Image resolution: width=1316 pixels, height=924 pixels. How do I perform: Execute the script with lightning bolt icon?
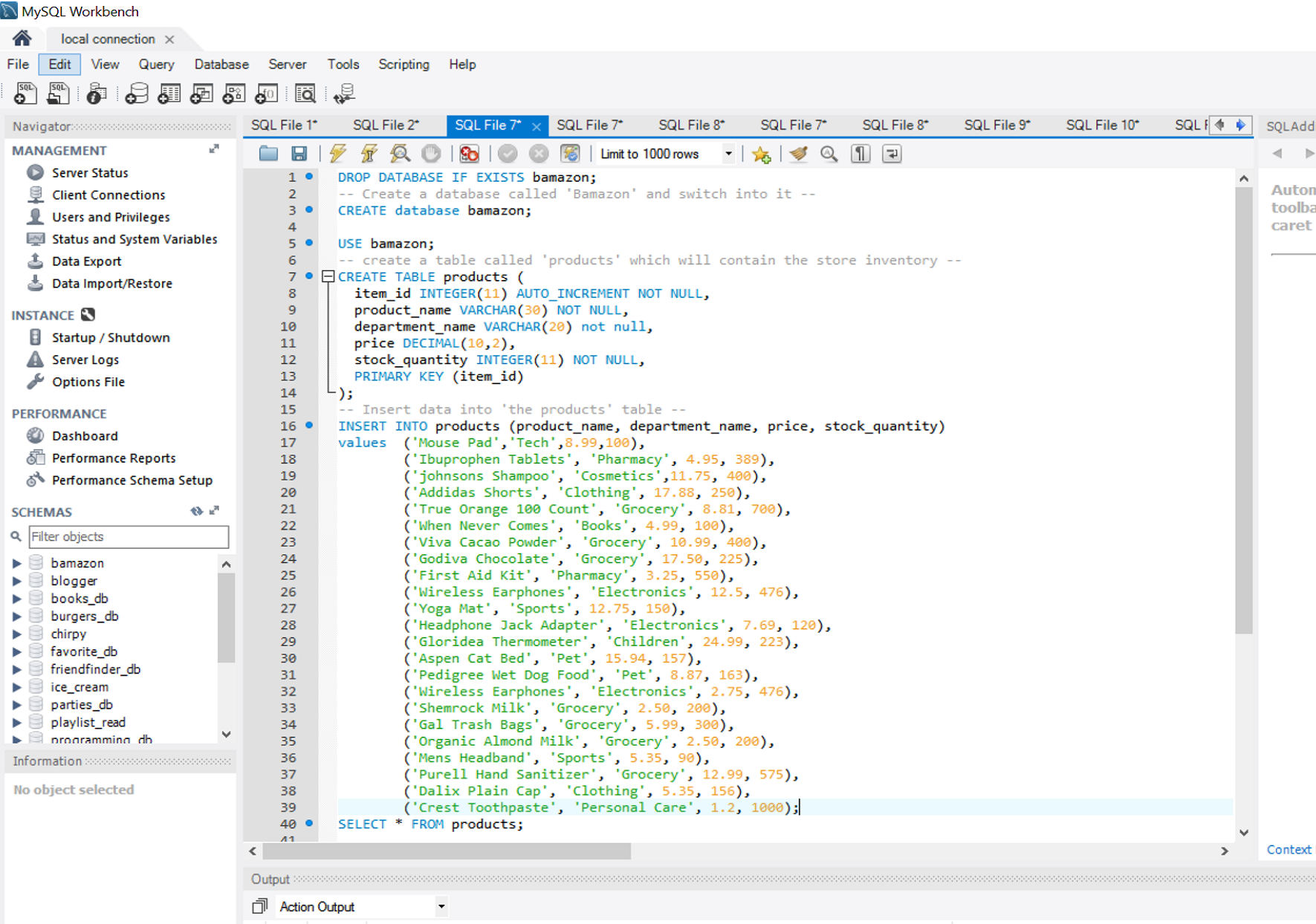coord(338,154)
